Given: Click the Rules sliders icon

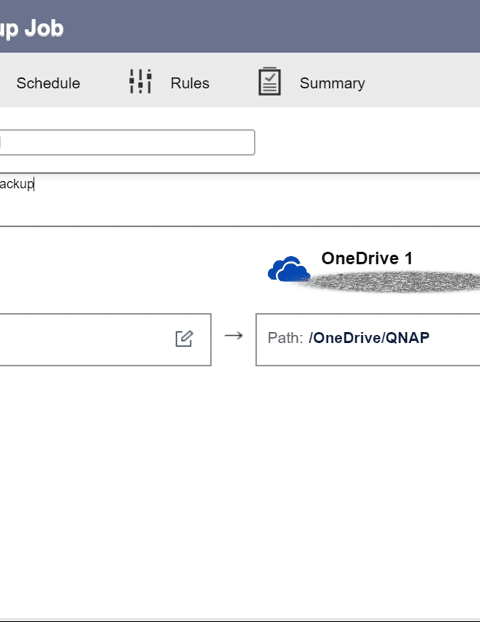Looking at the screenshot, I should (140, 81).
